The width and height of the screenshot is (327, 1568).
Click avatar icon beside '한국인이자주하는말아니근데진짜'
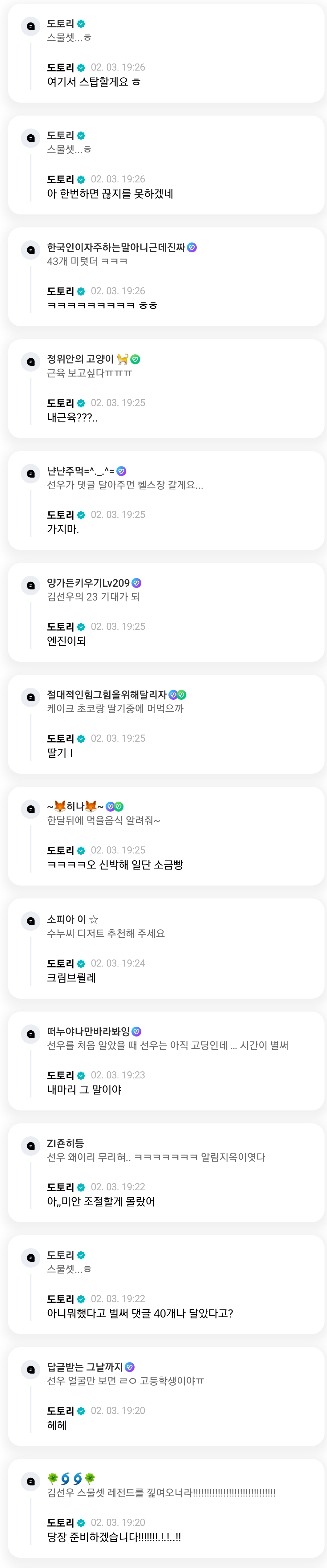click(x=30, y=250)
